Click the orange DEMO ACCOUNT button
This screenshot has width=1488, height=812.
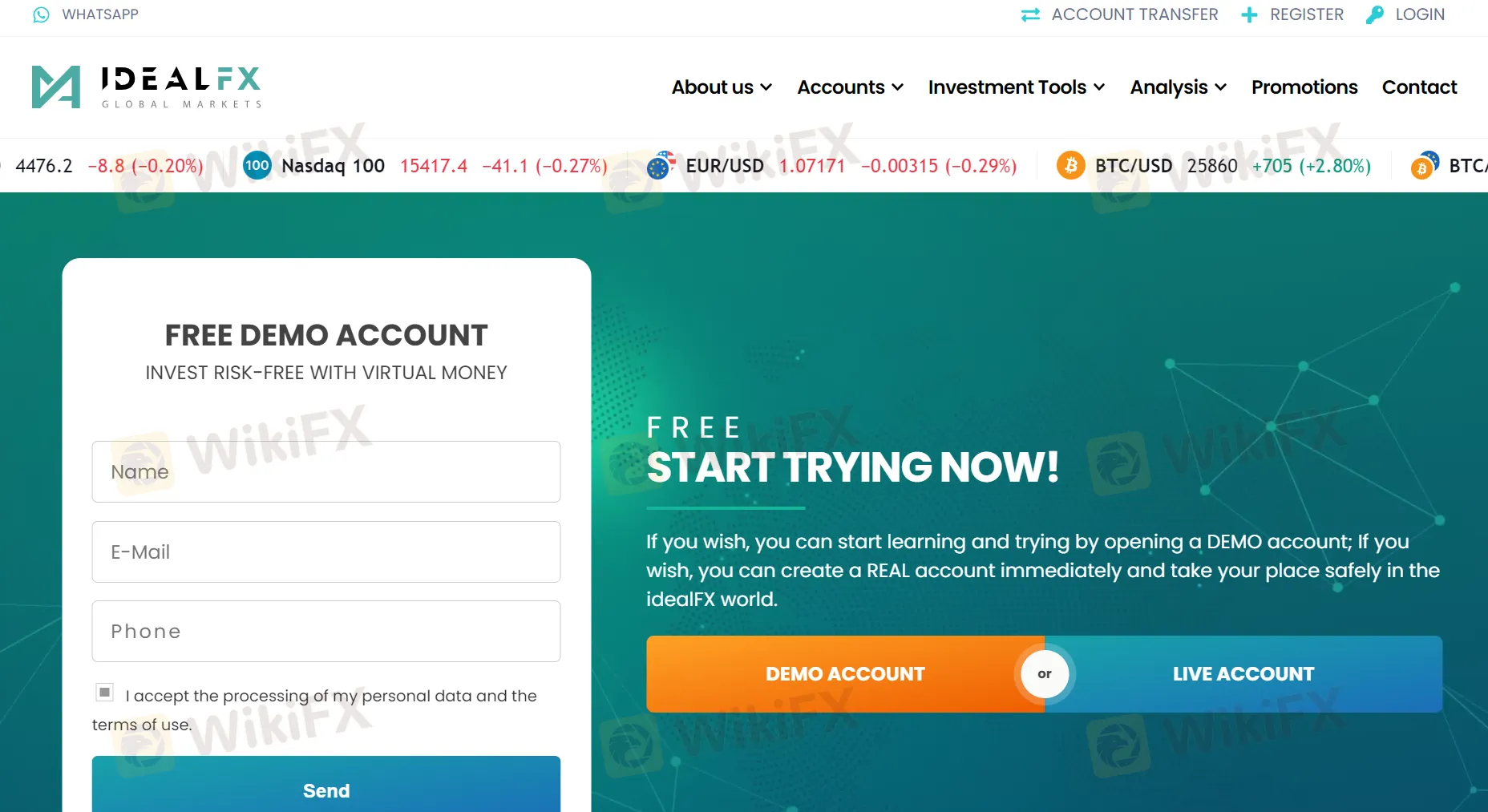point(845,674)
